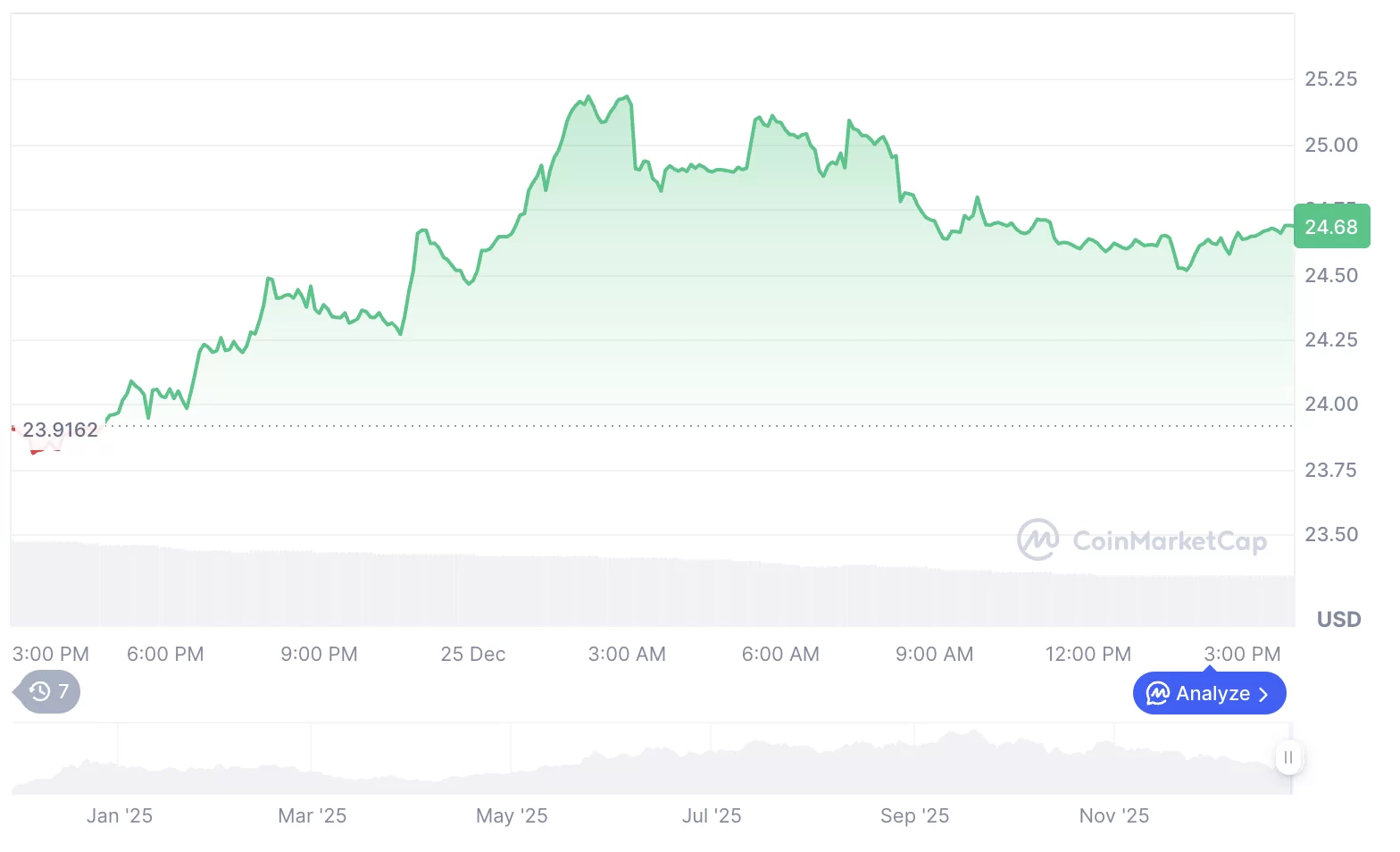Select the 25 Dec time axis label
The image size is (1400, 852).
(x=473, y=654)
